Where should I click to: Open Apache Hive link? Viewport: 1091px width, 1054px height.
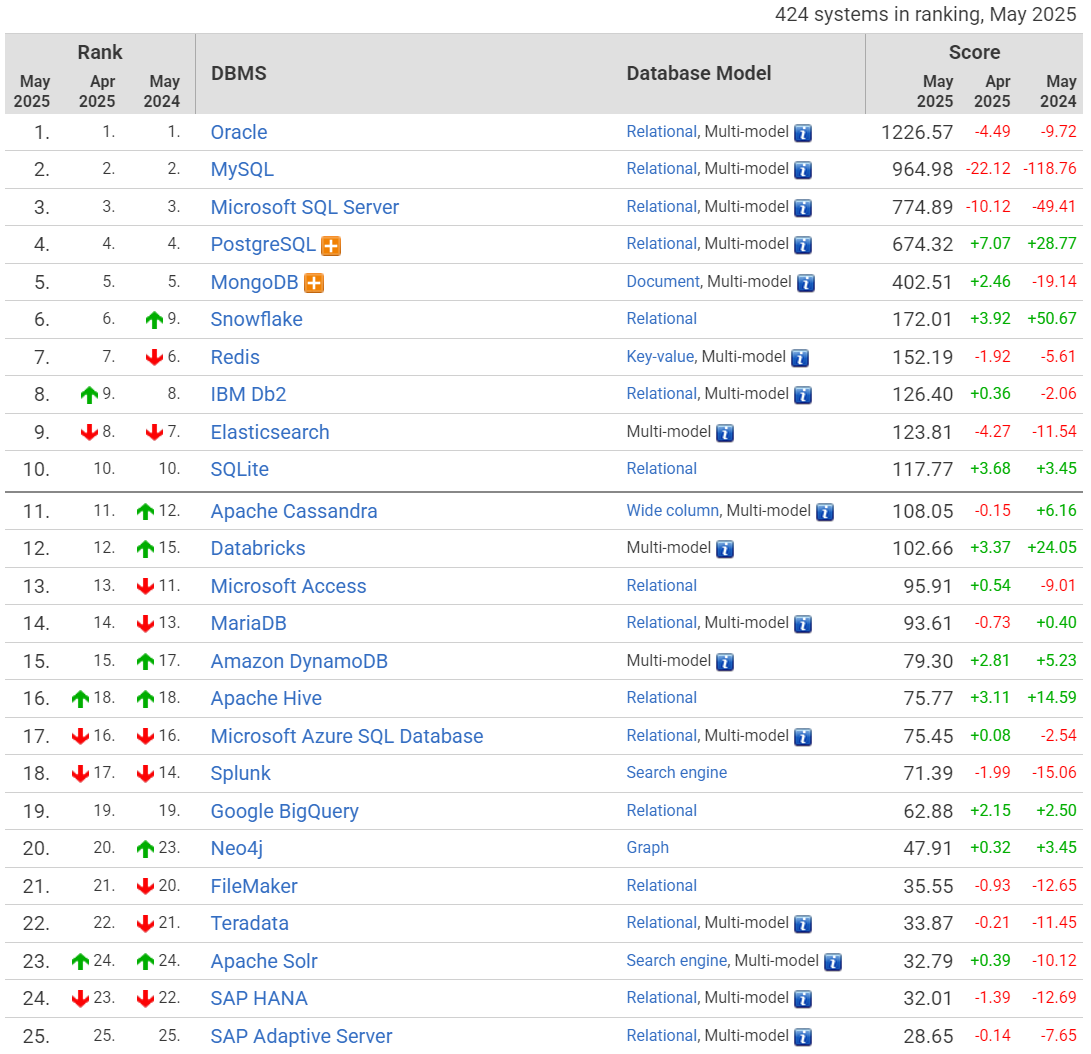coord(266,698)
